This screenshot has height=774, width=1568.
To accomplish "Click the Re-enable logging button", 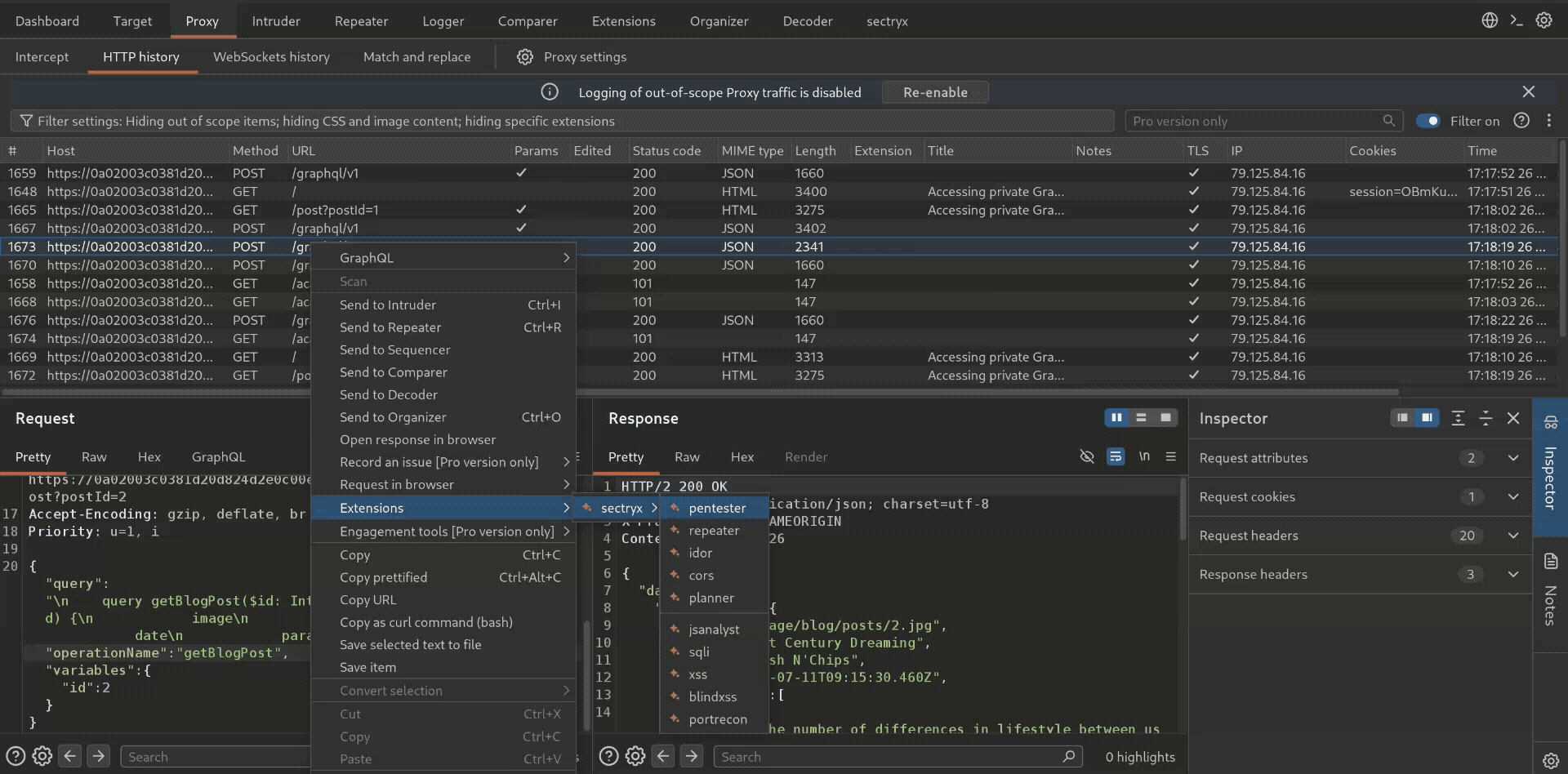I will pos(935,92).
